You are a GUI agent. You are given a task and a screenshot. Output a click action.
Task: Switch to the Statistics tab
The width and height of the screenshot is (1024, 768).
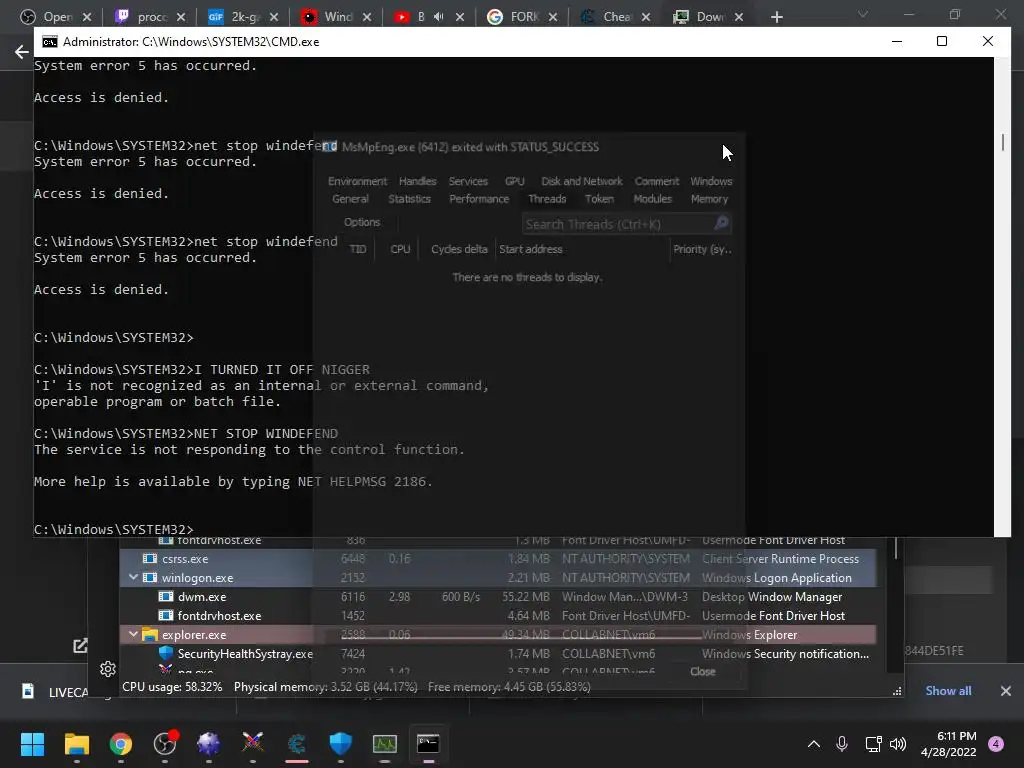coord(409,199)
